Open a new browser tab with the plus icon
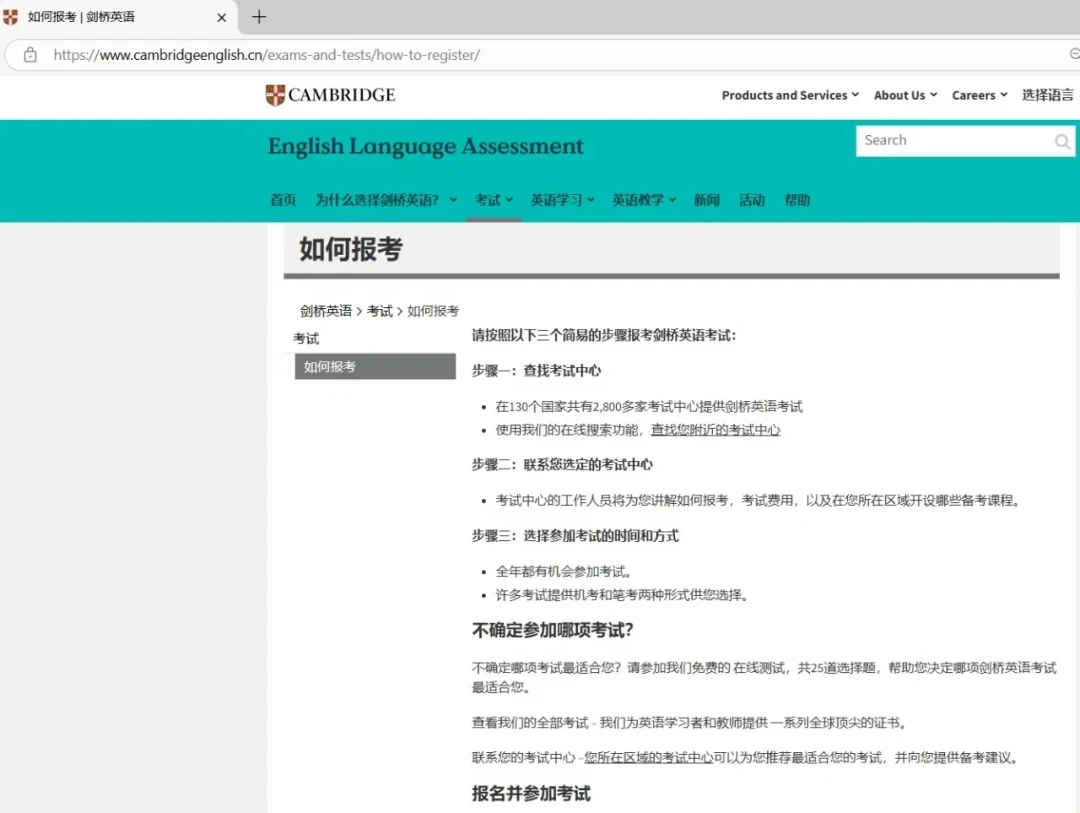This screenshot has height=813, width=1080. (x=259, y=17)
